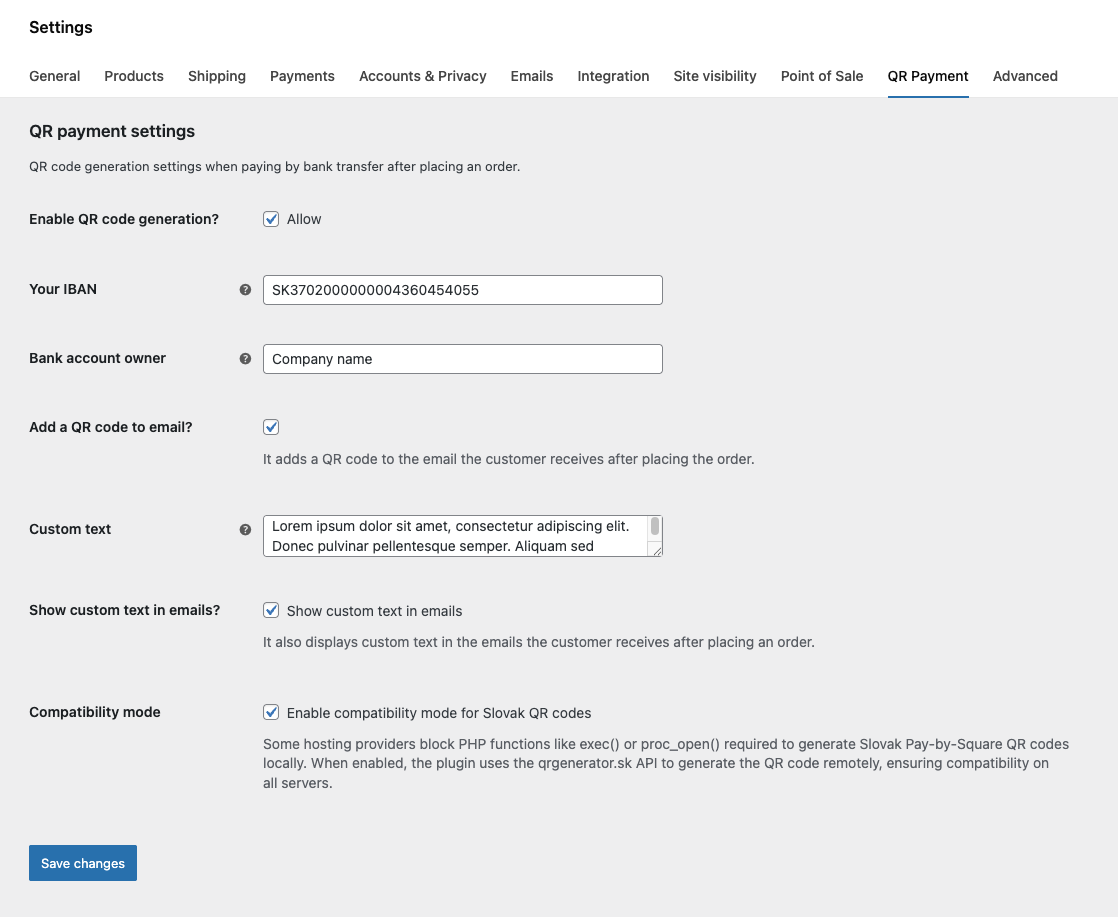
Task: Click inside the Custom text textarea
Action: click(455, 536)
